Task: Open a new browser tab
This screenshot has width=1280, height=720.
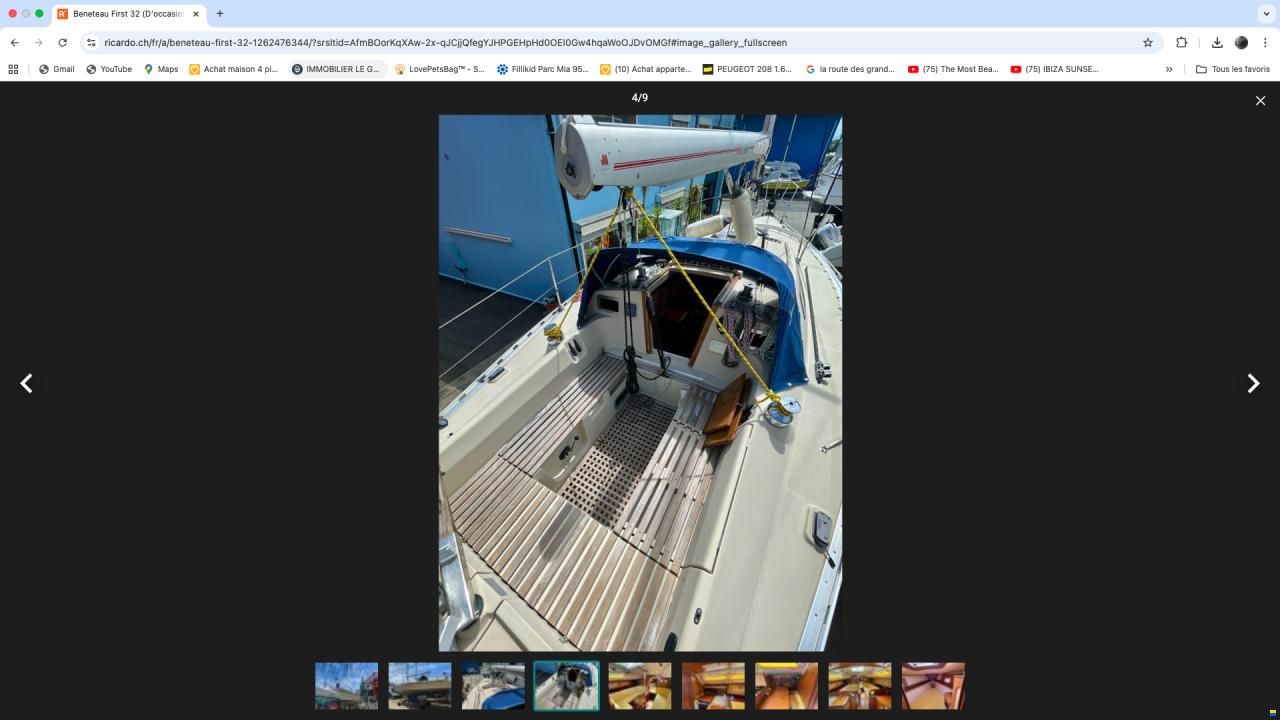Action: [x=220, y=14]
